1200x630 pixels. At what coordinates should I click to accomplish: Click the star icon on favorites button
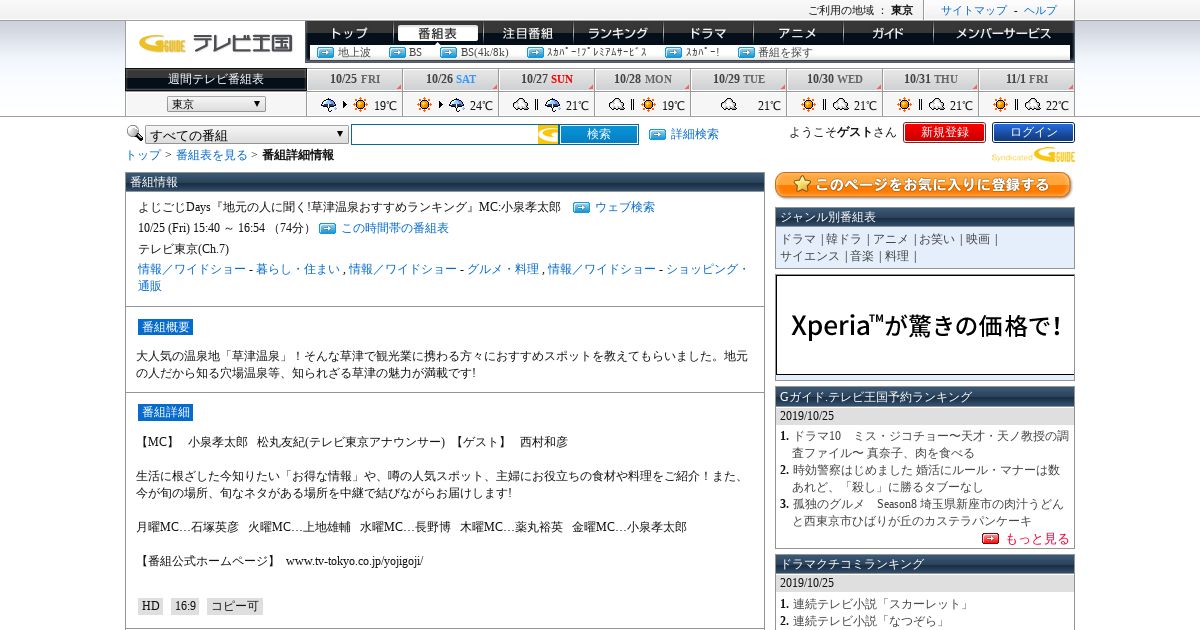coord(801,185)
